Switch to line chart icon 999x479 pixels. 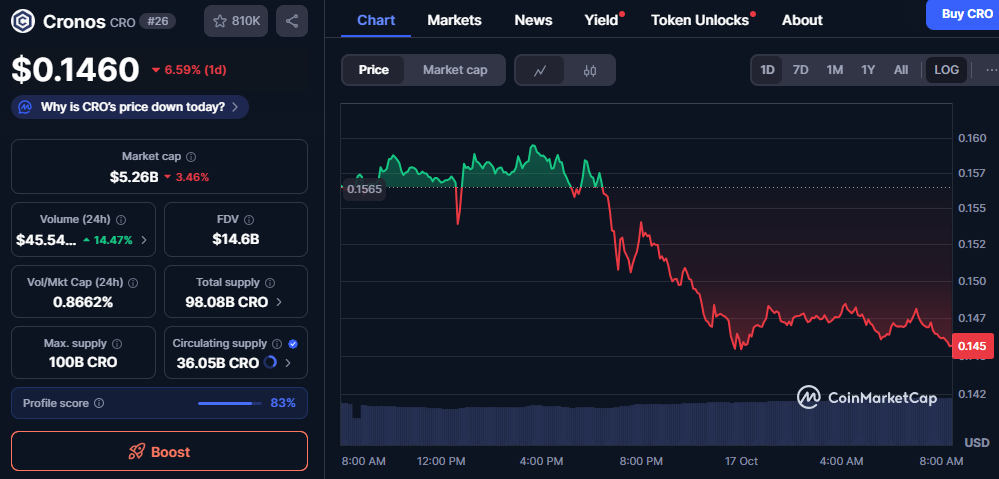540,70
